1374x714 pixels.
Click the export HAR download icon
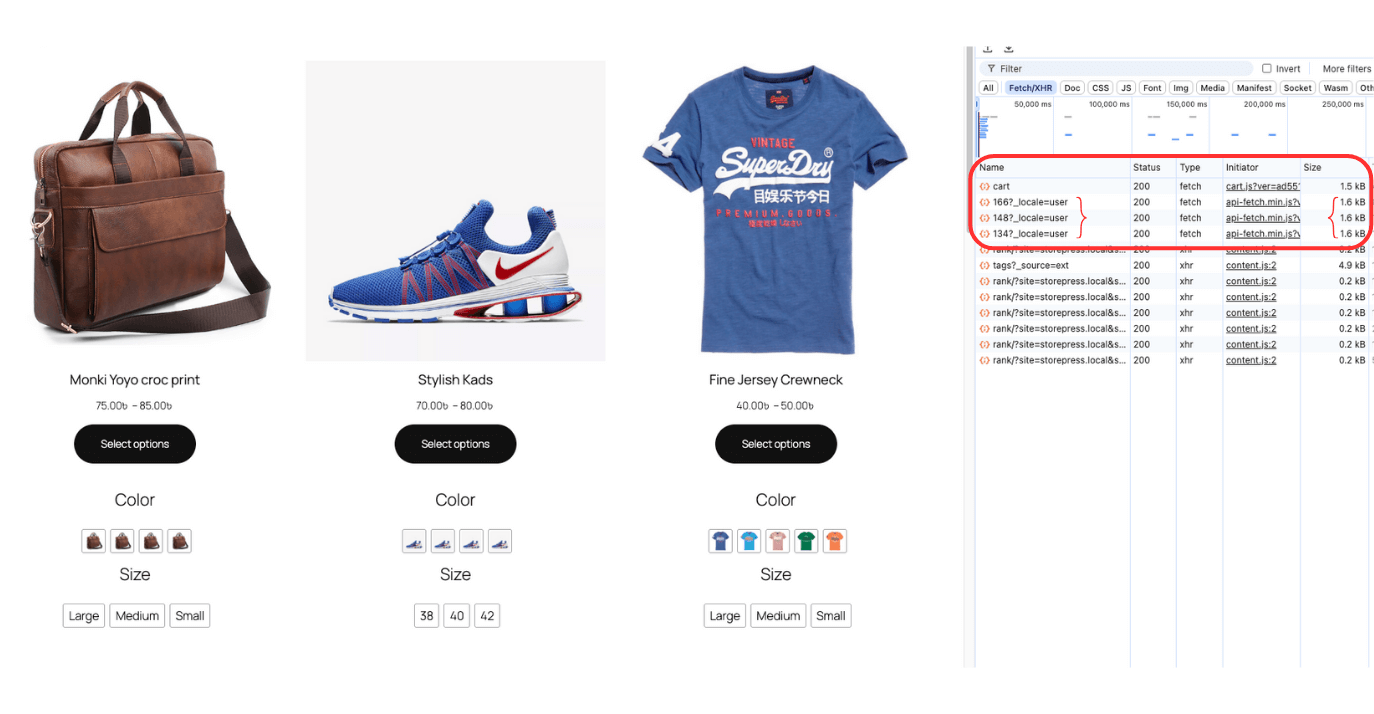1009,49
